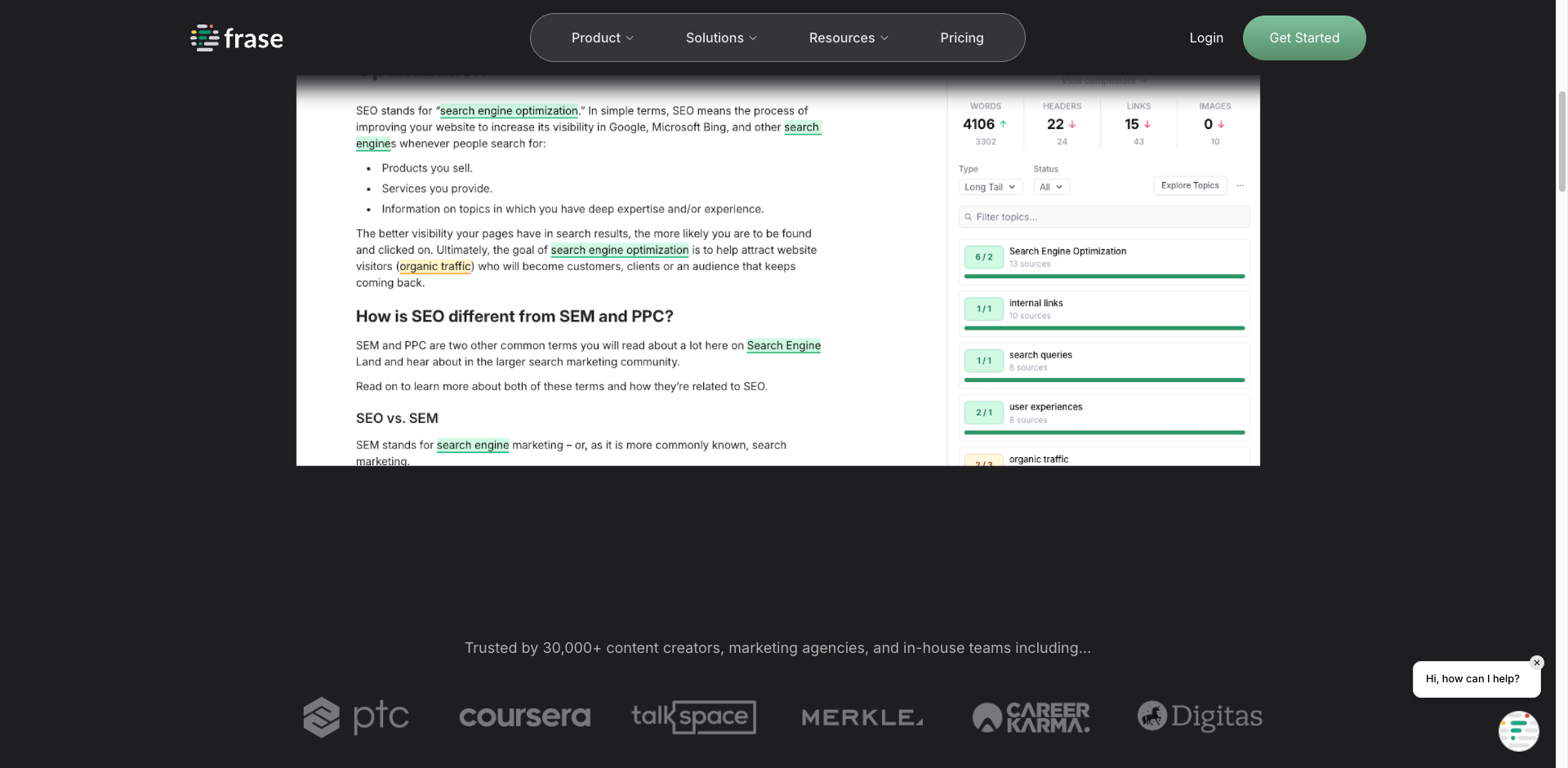This screenshot has width=1568, height=768.
Task: Click the Explore Topics button
Action: point(1189,185)
